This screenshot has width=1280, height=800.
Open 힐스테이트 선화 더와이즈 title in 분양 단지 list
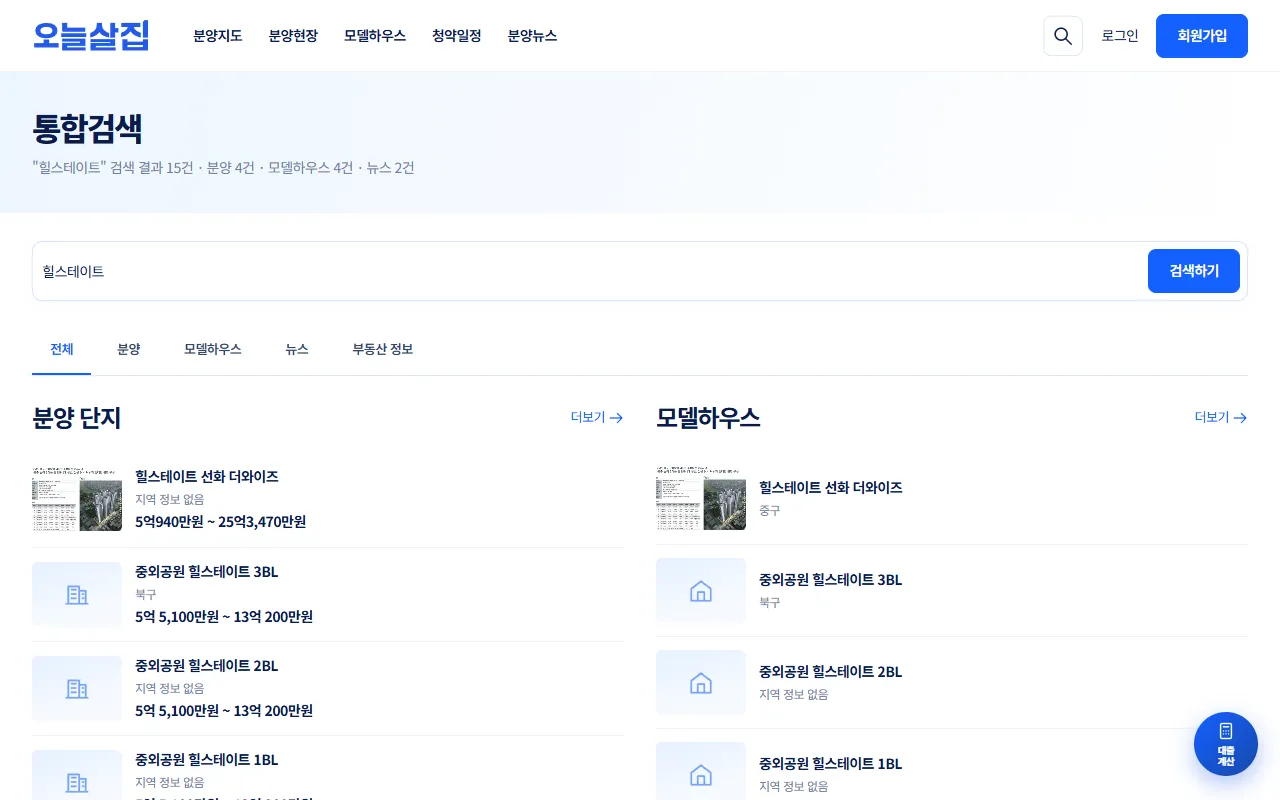207,477
